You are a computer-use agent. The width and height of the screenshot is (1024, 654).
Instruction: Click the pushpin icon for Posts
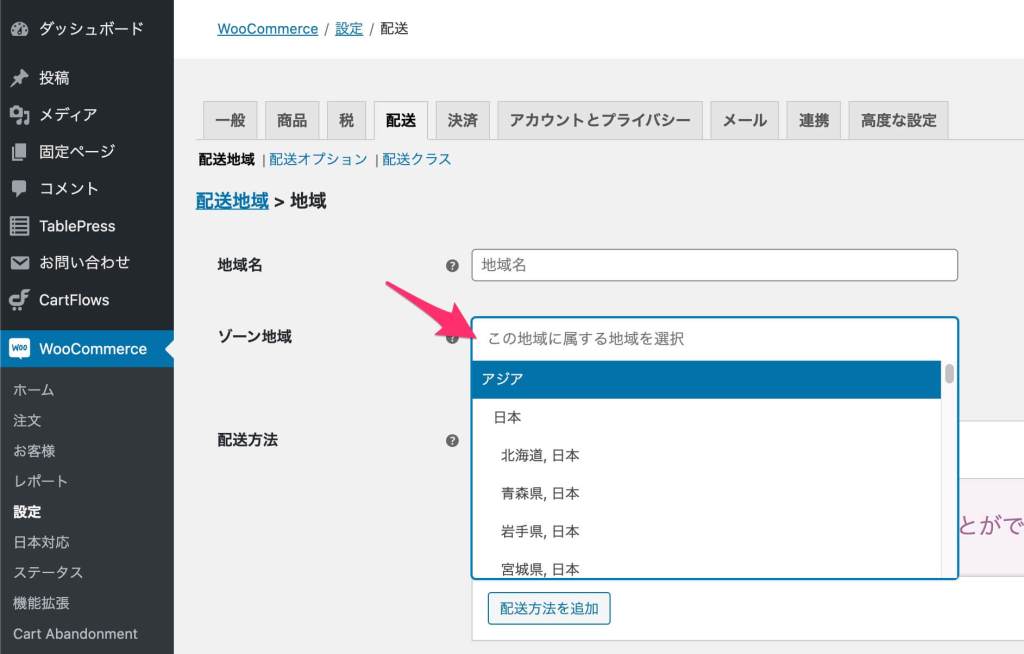[x=19, y=78]
